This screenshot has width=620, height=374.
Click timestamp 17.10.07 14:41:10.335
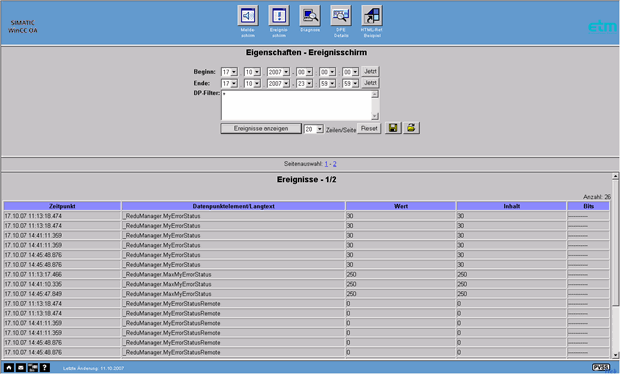(x=33, y=284)
